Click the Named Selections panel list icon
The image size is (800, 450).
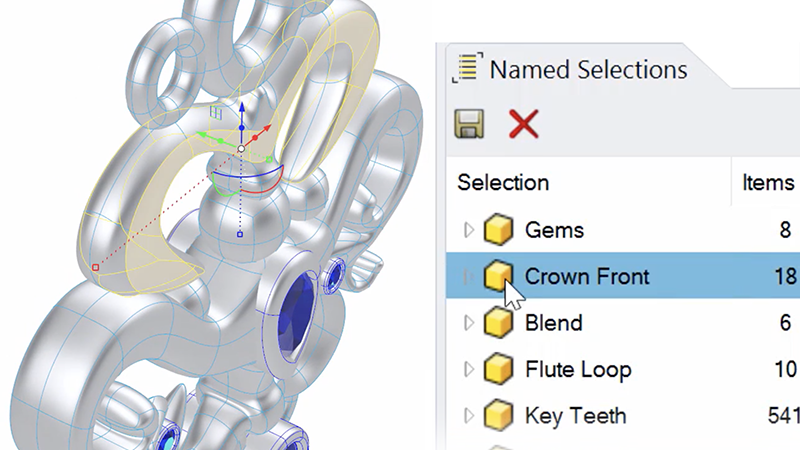point(465,69)
